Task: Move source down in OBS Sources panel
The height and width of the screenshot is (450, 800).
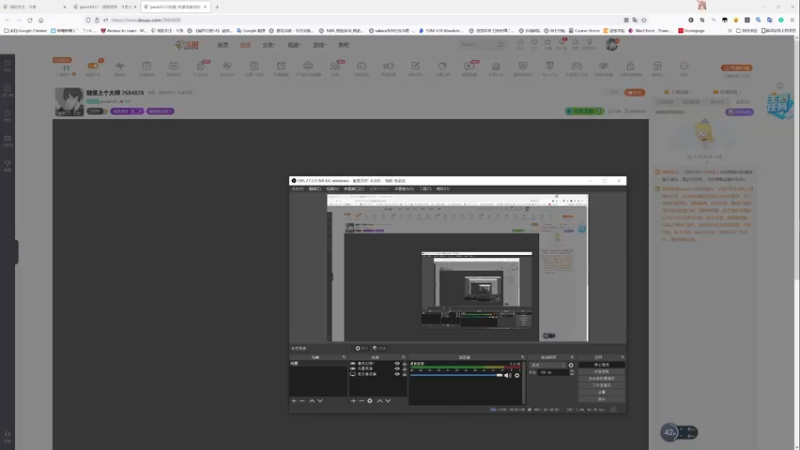Action: click(x=388, y=401)
